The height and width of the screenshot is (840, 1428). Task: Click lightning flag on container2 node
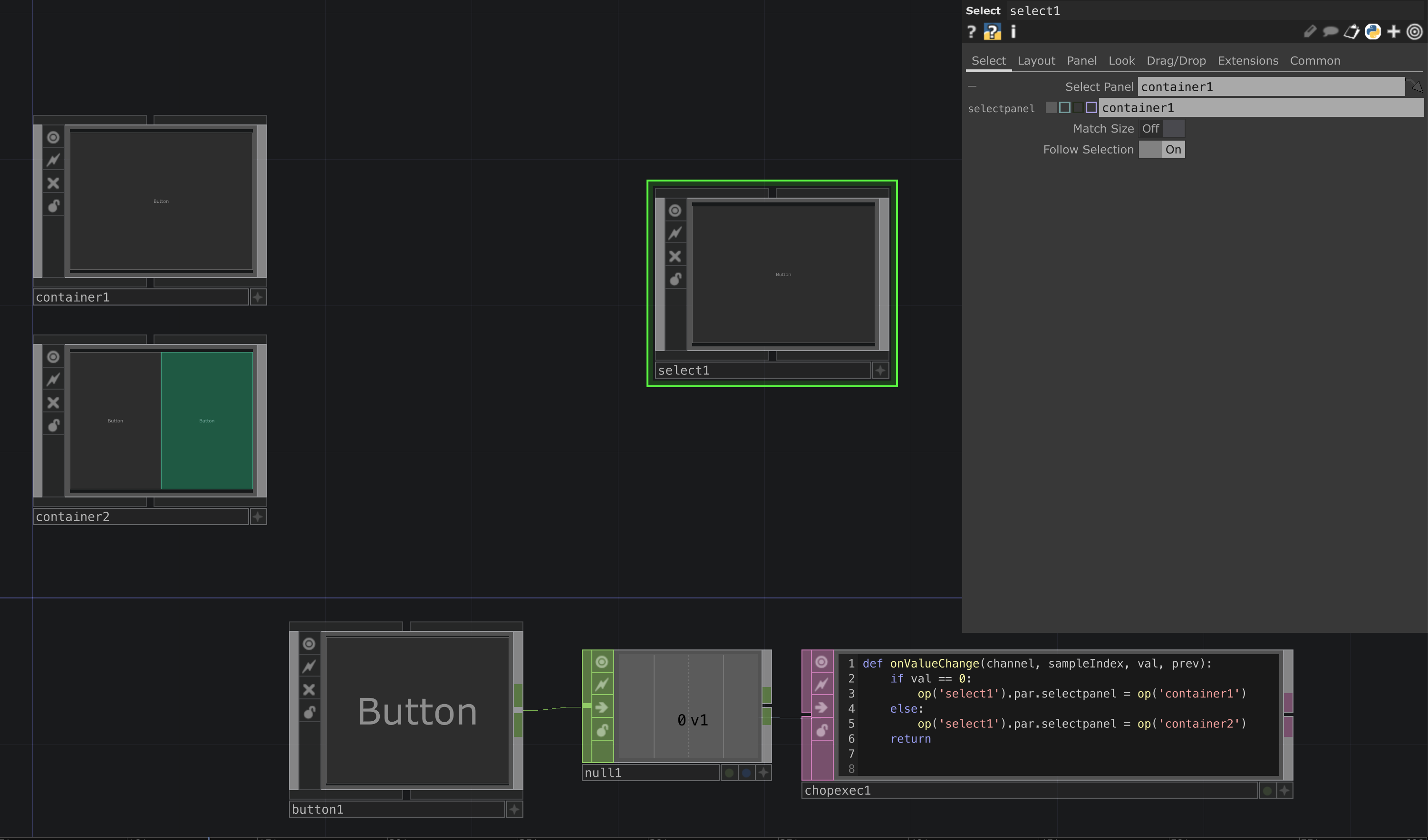click(x=53, y=380)
